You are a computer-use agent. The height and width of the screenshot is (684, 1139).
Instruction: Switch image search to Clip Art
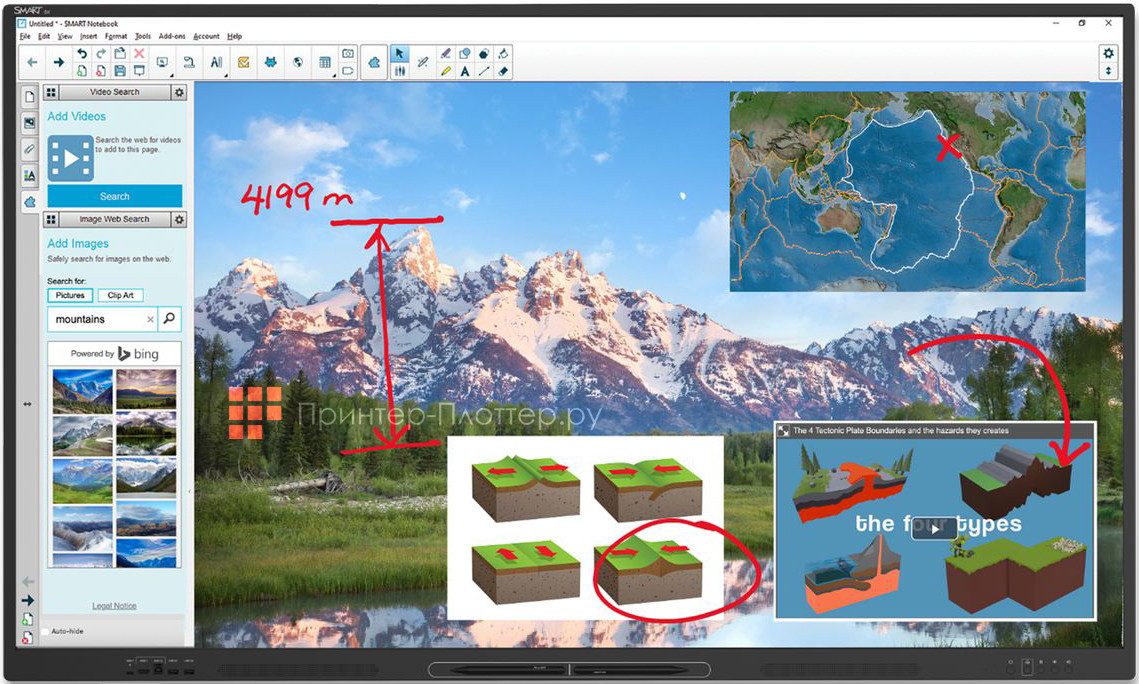[121, 295]
